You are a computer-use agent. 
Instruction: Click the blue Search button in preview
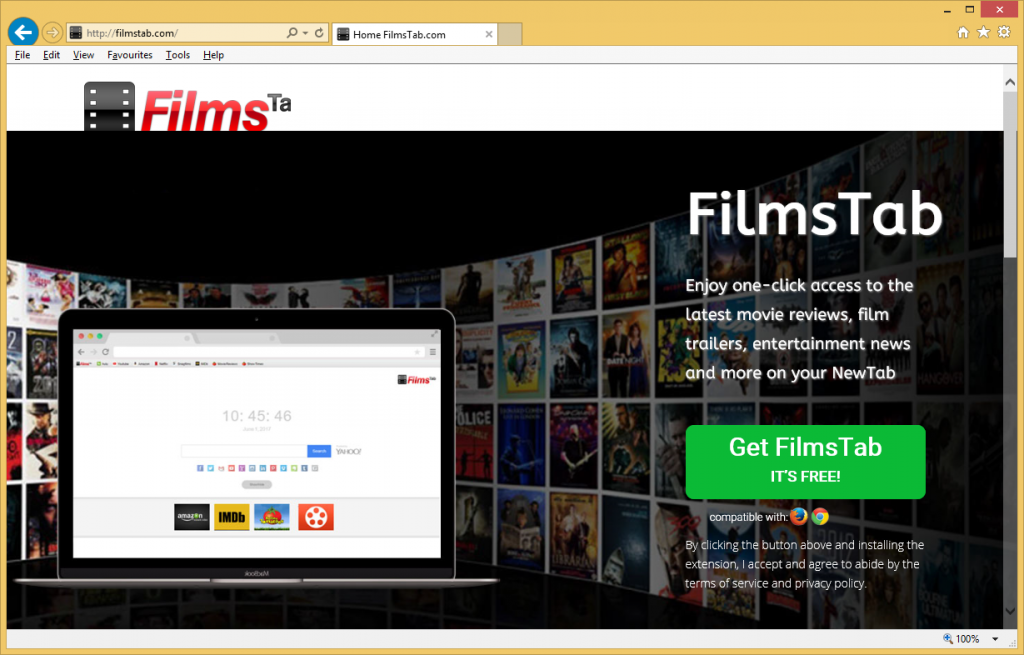click(x=319, y=451)
